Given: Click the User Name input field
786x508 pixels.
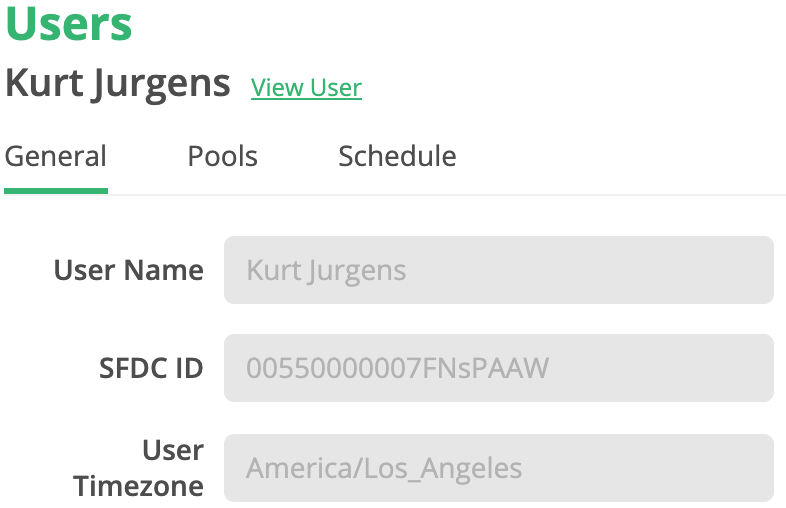Looking at the screenshot, I should click(498, 270).
